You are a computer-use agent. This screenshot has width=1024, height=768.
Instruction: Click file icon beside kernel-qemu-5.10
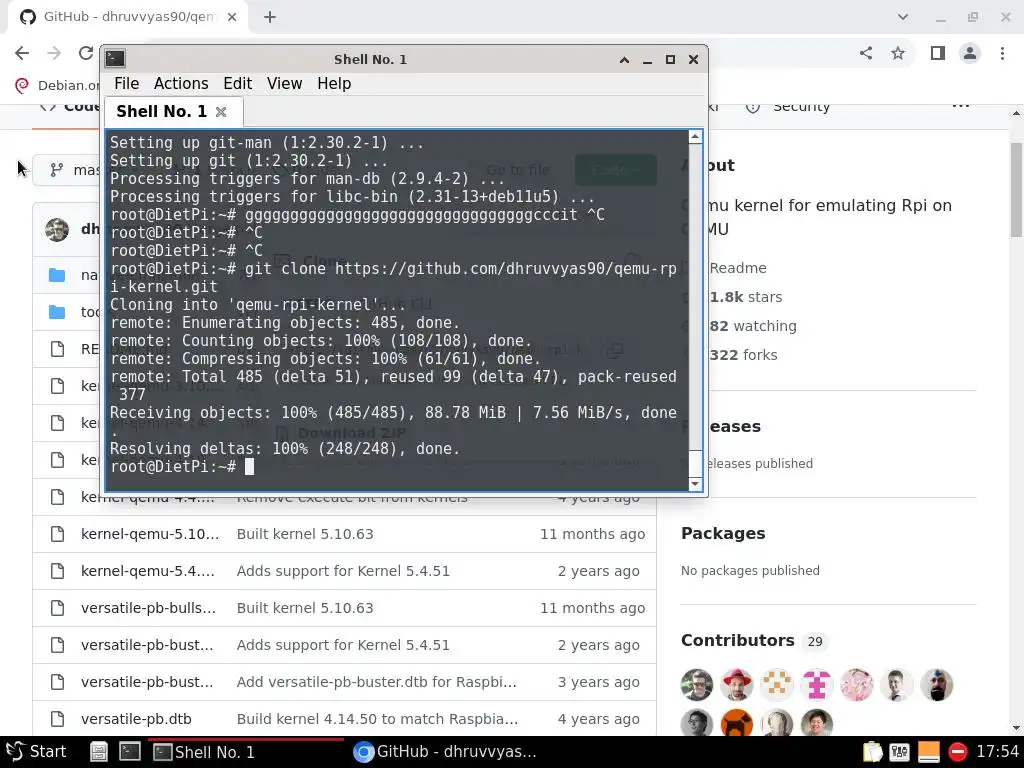[x=57, y=534]
